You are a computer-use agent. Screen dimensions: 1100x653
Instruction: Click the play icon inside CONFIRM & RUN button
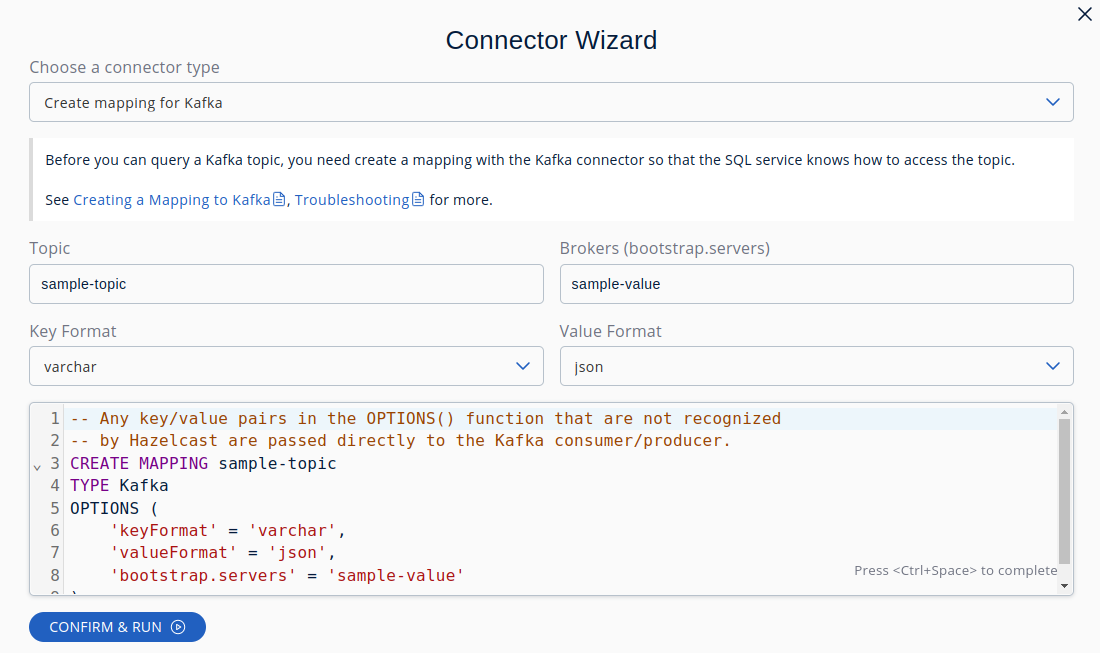coord(178,627)
